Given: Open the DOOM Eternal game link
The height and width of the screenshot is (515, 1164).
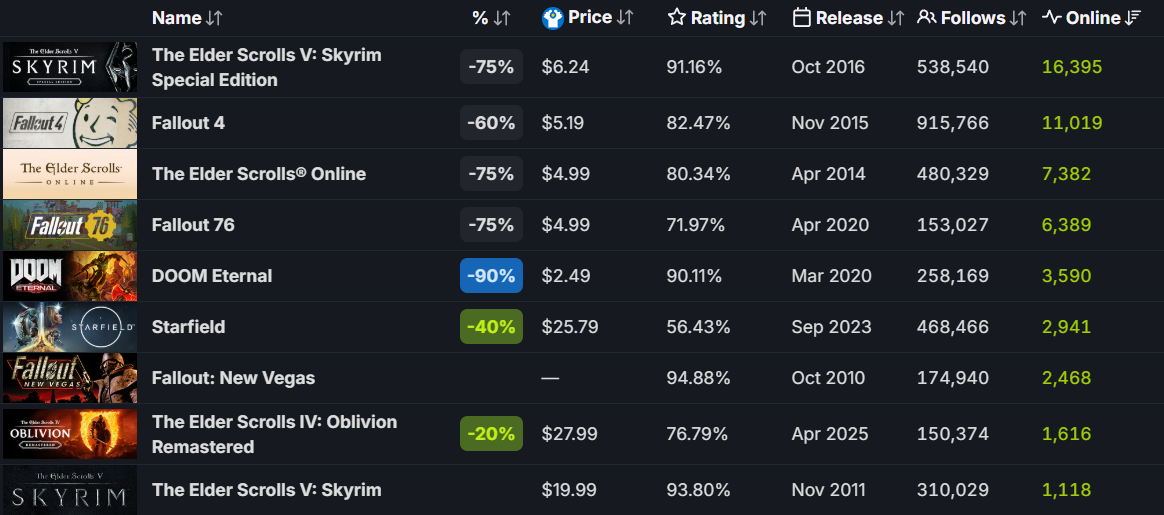Looking at the screenshot, I should pyautogui.click(x=212, y=276).
